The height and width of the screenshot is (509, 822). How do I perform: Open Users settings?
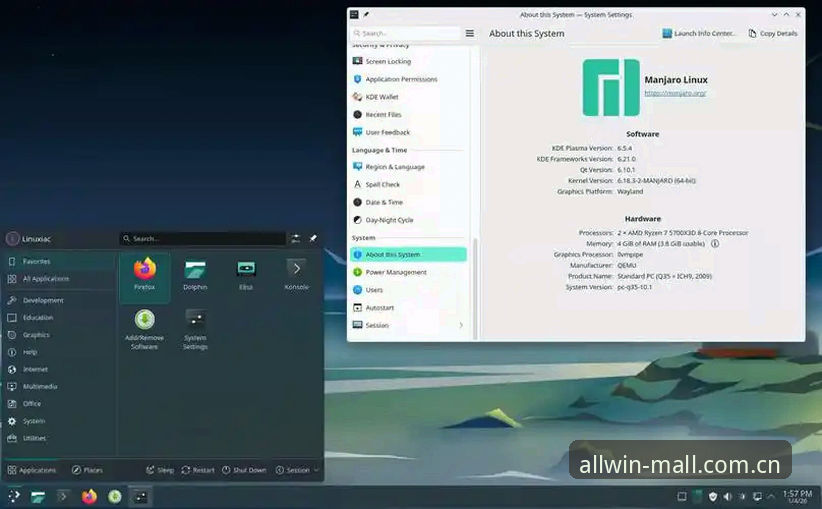click(408, 290)
